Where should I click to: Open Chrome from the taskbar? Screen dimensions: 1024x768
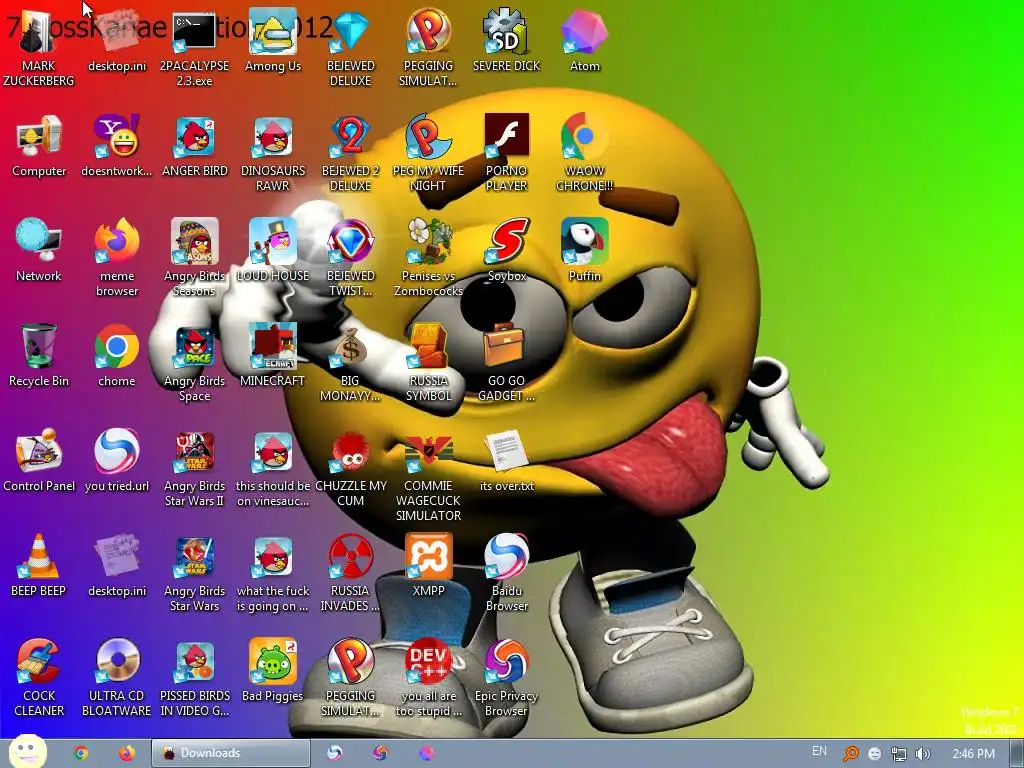pos(81,753)
